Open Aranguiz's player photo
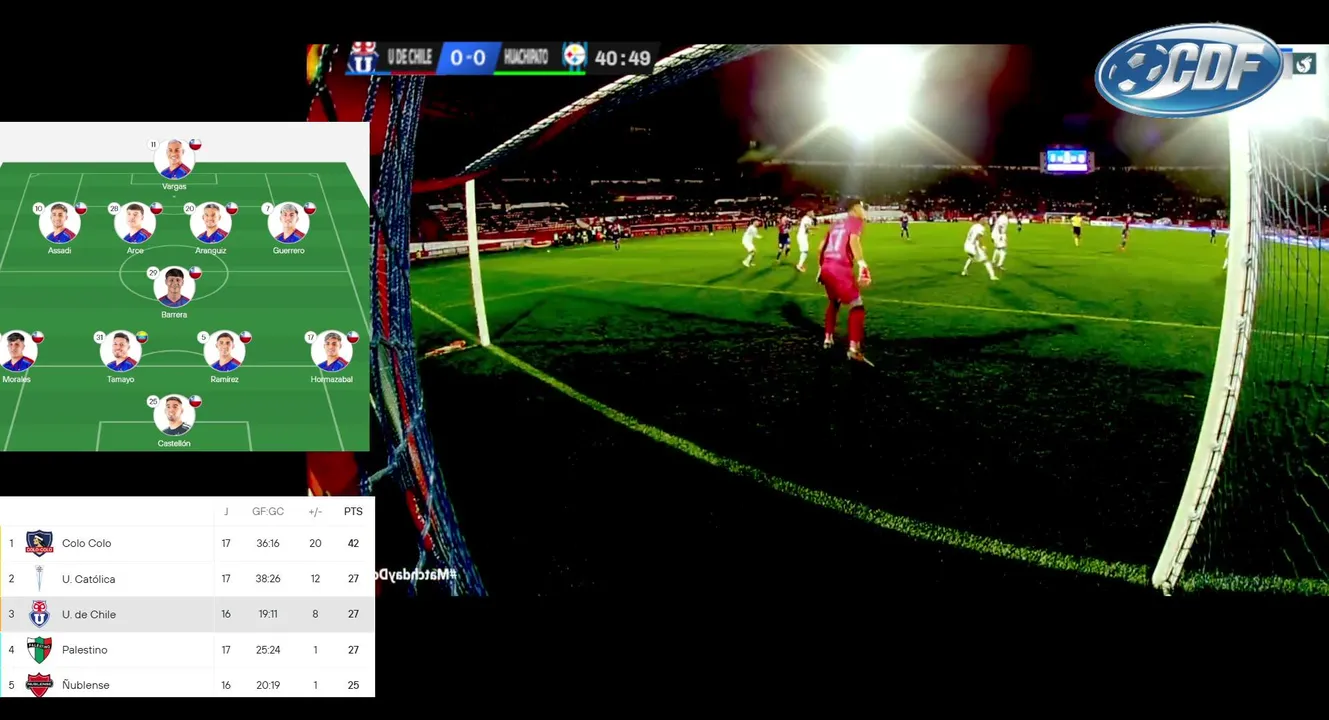 pyautogui.click(x=210, y=223)
